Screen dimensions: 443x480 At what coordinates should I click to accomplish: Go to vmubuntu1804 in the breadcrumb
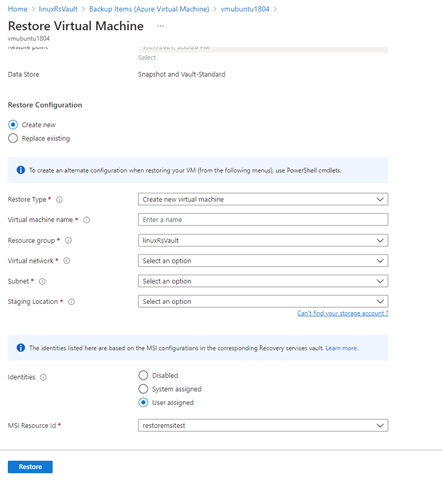(245, 9)
